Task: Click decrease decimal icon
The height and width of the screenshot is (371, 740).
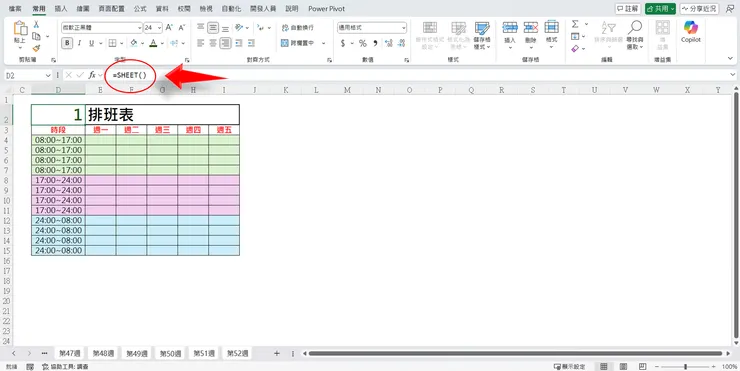Action: click(401, 43)
